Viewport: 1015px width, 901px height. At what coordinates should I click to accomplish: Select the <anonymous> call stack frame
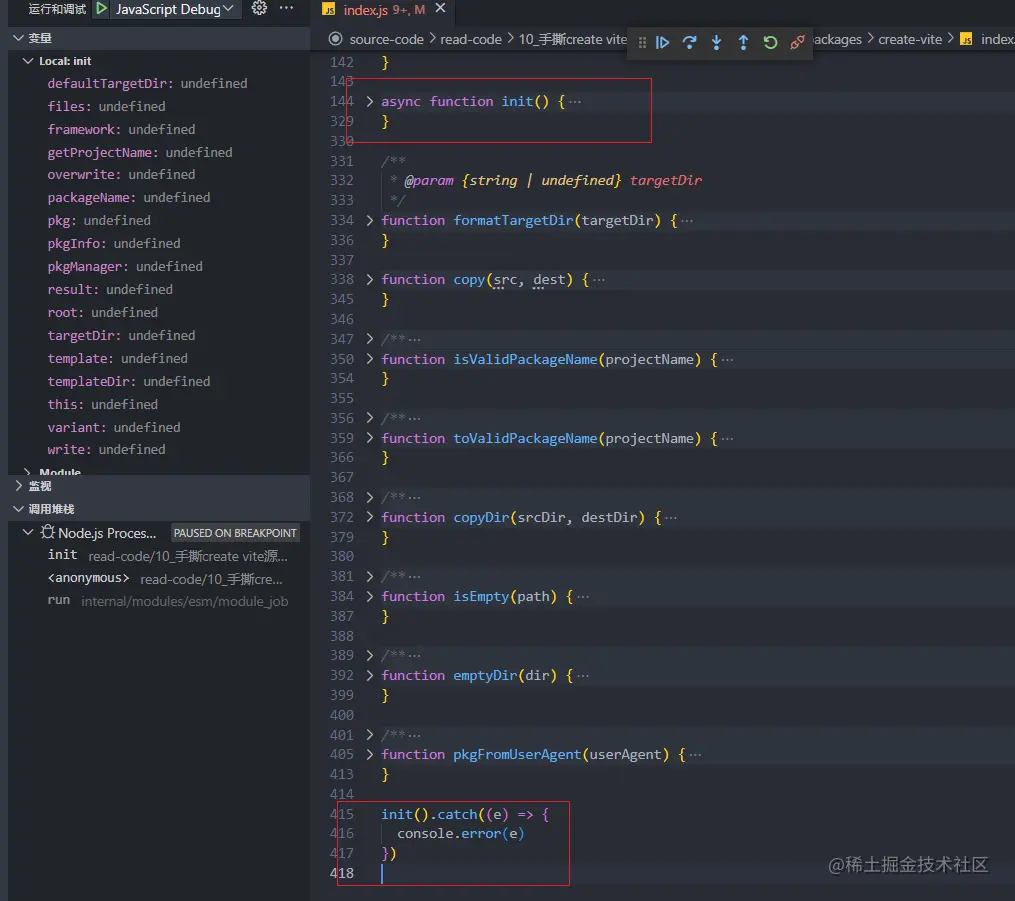tap(88, 578)
